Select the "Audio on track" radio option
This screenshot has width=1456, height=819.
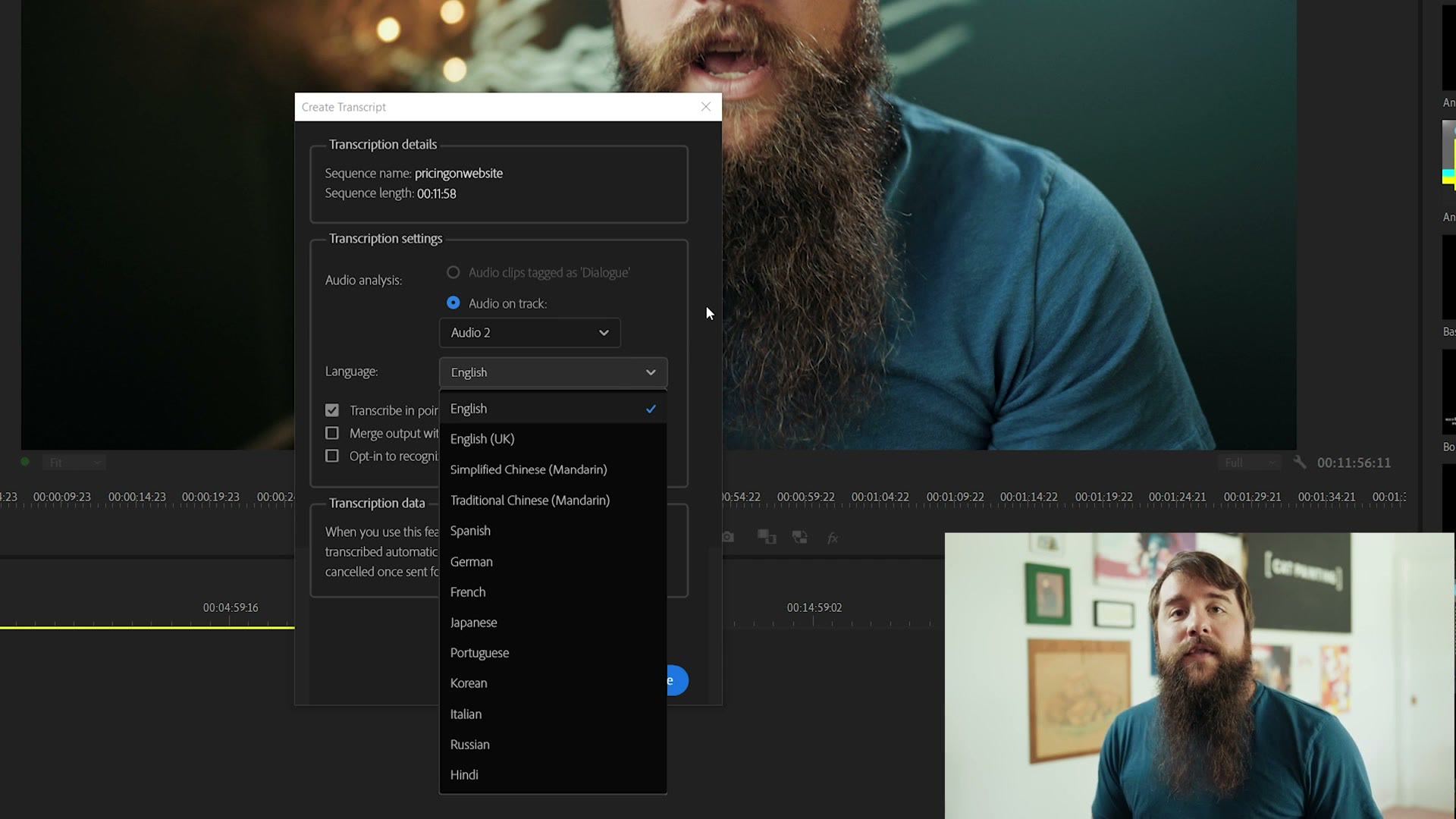pyautogui.click(x=453, y=303)
